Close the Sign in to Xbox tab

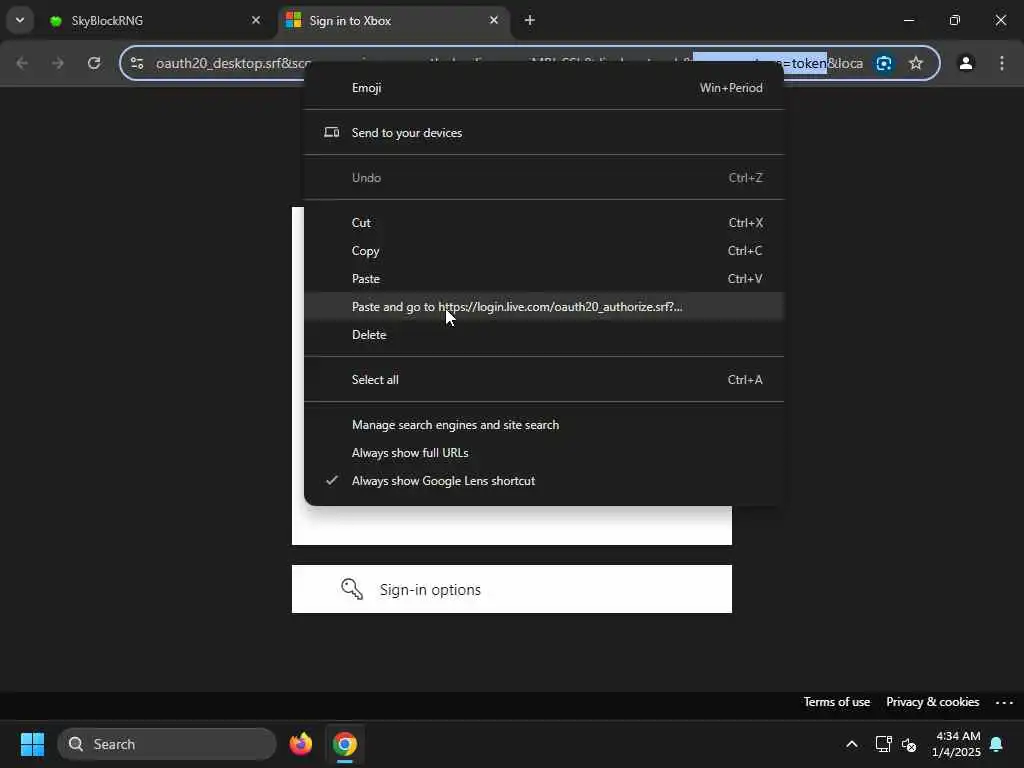[x=494, y=20]
